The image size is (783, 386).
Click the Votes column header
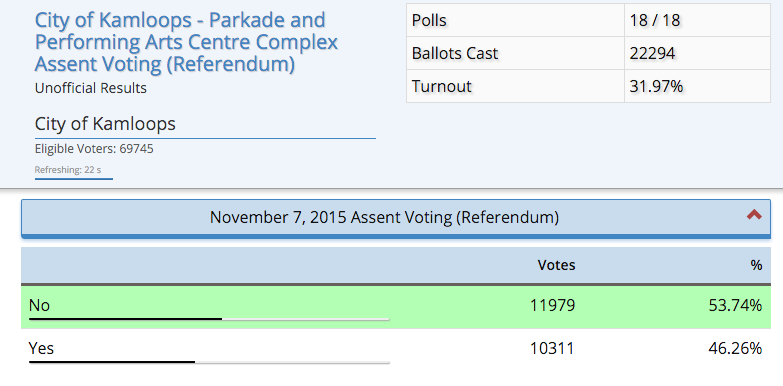click(556, 265)
